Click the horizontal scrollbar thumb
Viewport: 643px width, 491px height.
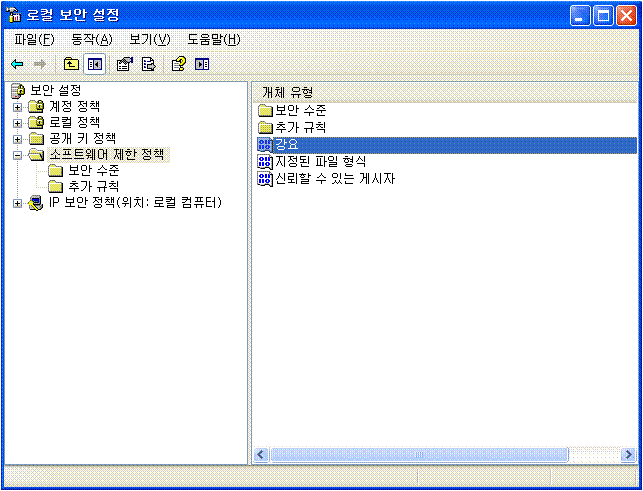point(419,454)
